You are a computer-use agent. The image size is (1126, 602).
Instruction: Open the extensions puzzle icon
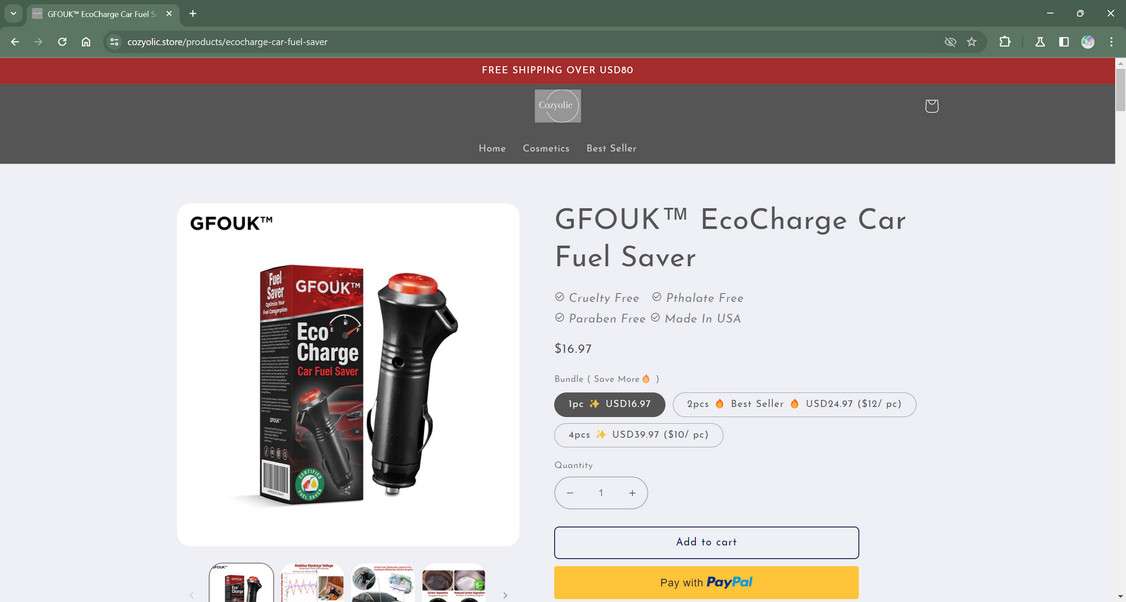pyautogui.click(x=1005, y=42)
